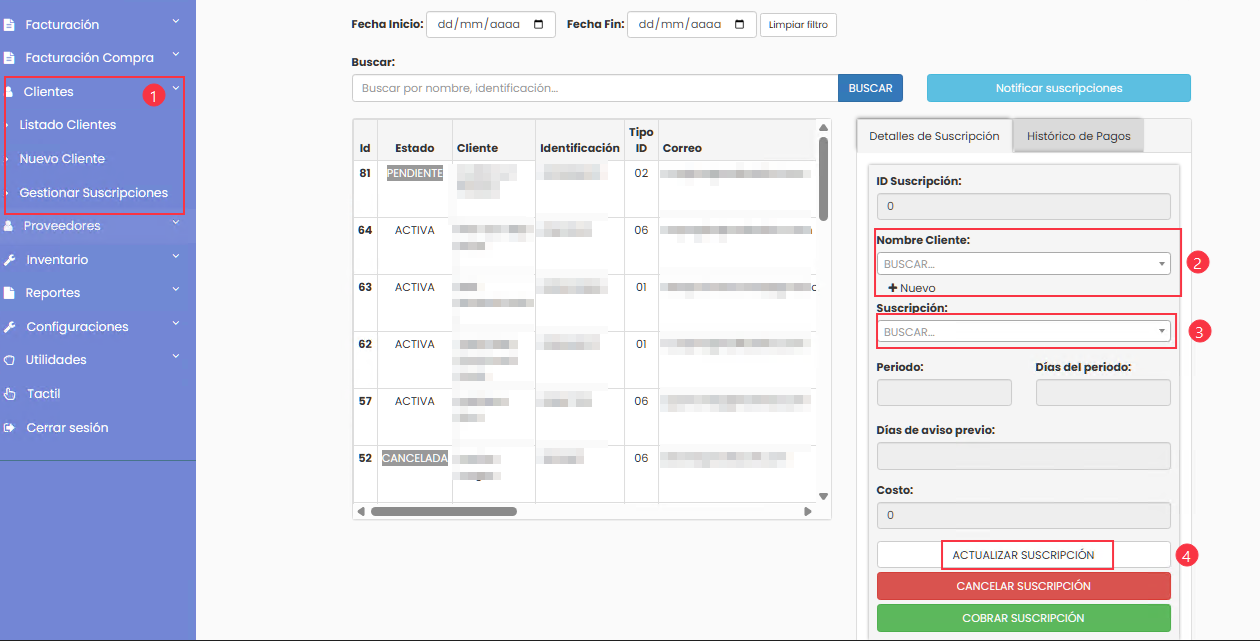The height and width of the screenshot is (641, 1260).
Task: Click the Periodo field
Action: 944,392
